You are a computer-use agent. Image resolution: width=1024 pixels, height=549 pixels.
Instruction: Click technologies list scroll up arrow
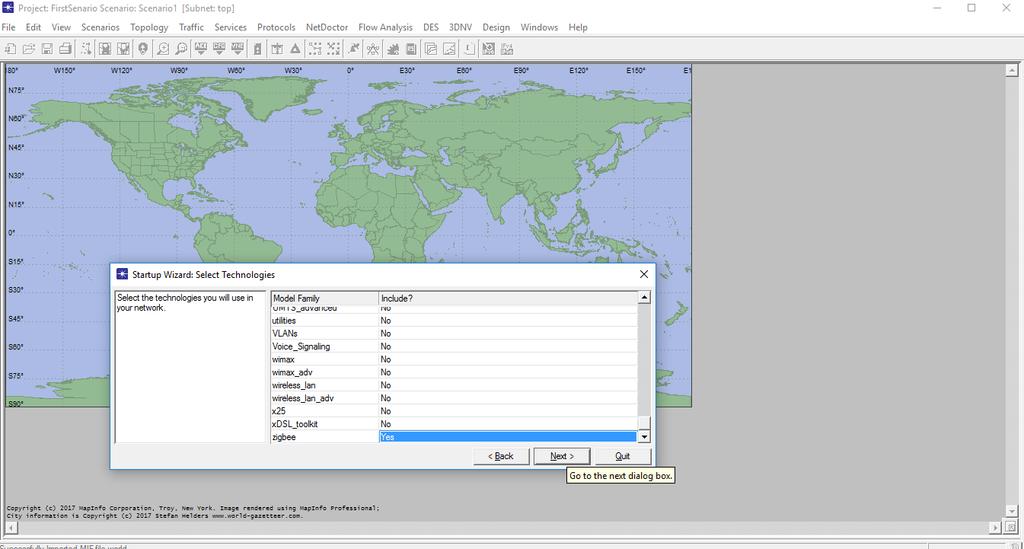point(645,298)
